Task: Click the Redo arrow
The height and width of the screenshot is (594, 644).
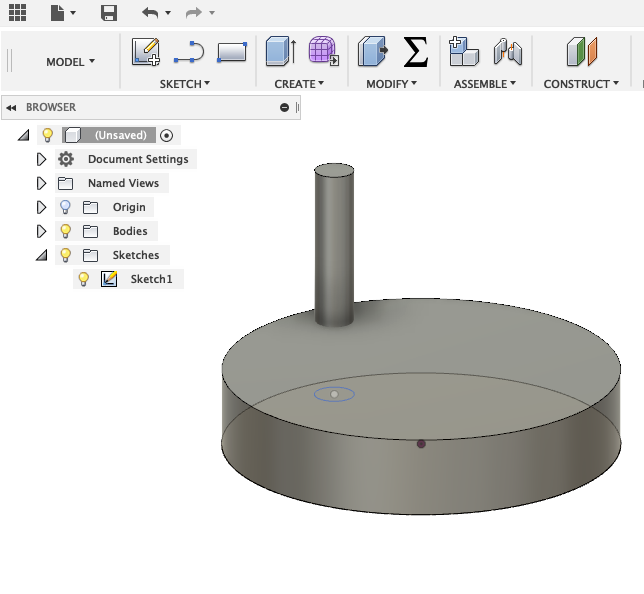Action: pos(193,13)
